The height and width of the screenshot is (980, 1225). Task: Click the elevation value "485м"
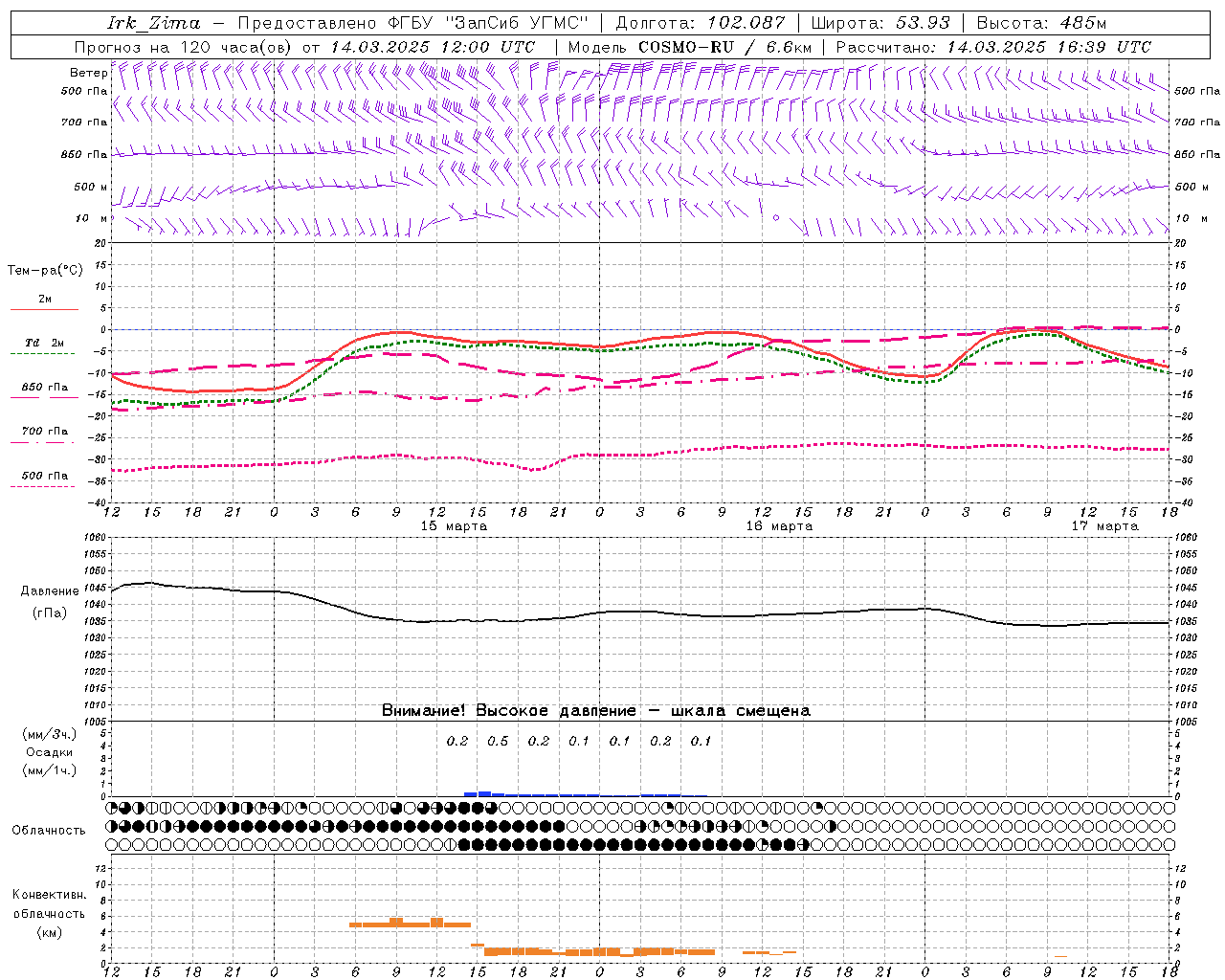click(x=1082, y=23)
